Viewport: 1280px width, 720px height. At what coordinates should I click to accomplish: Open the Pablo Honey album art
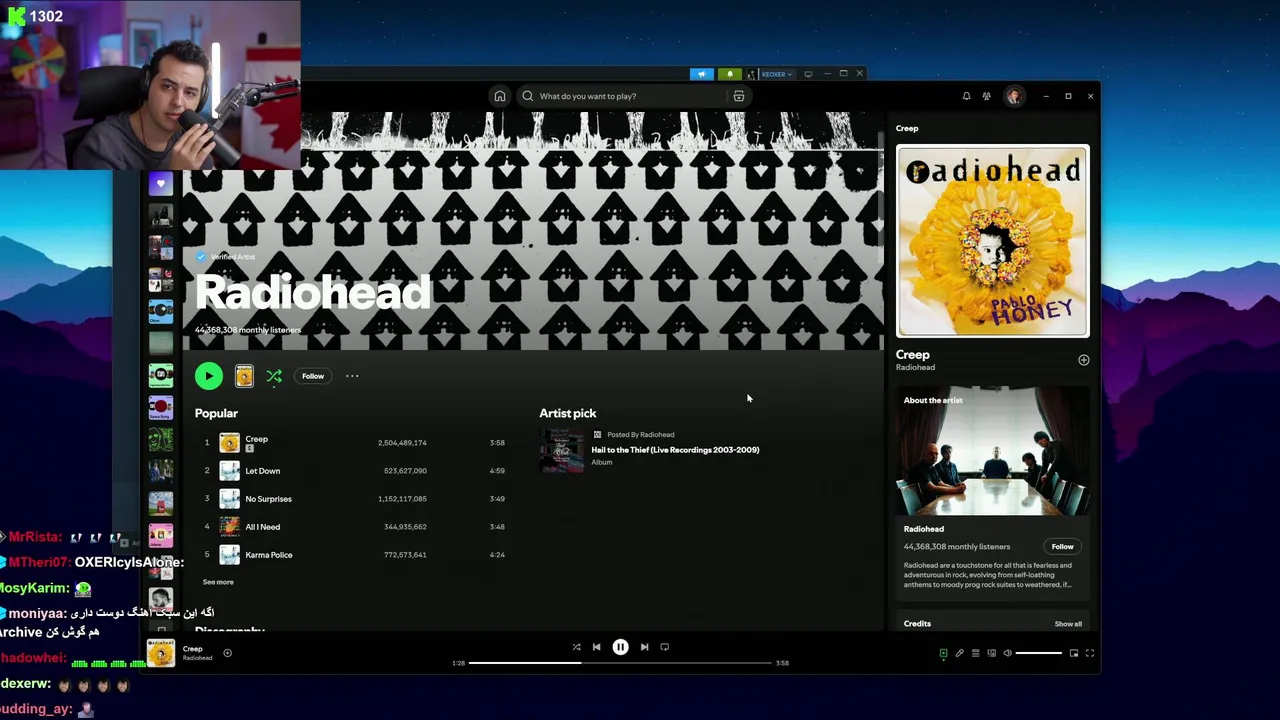pos(993,241)
